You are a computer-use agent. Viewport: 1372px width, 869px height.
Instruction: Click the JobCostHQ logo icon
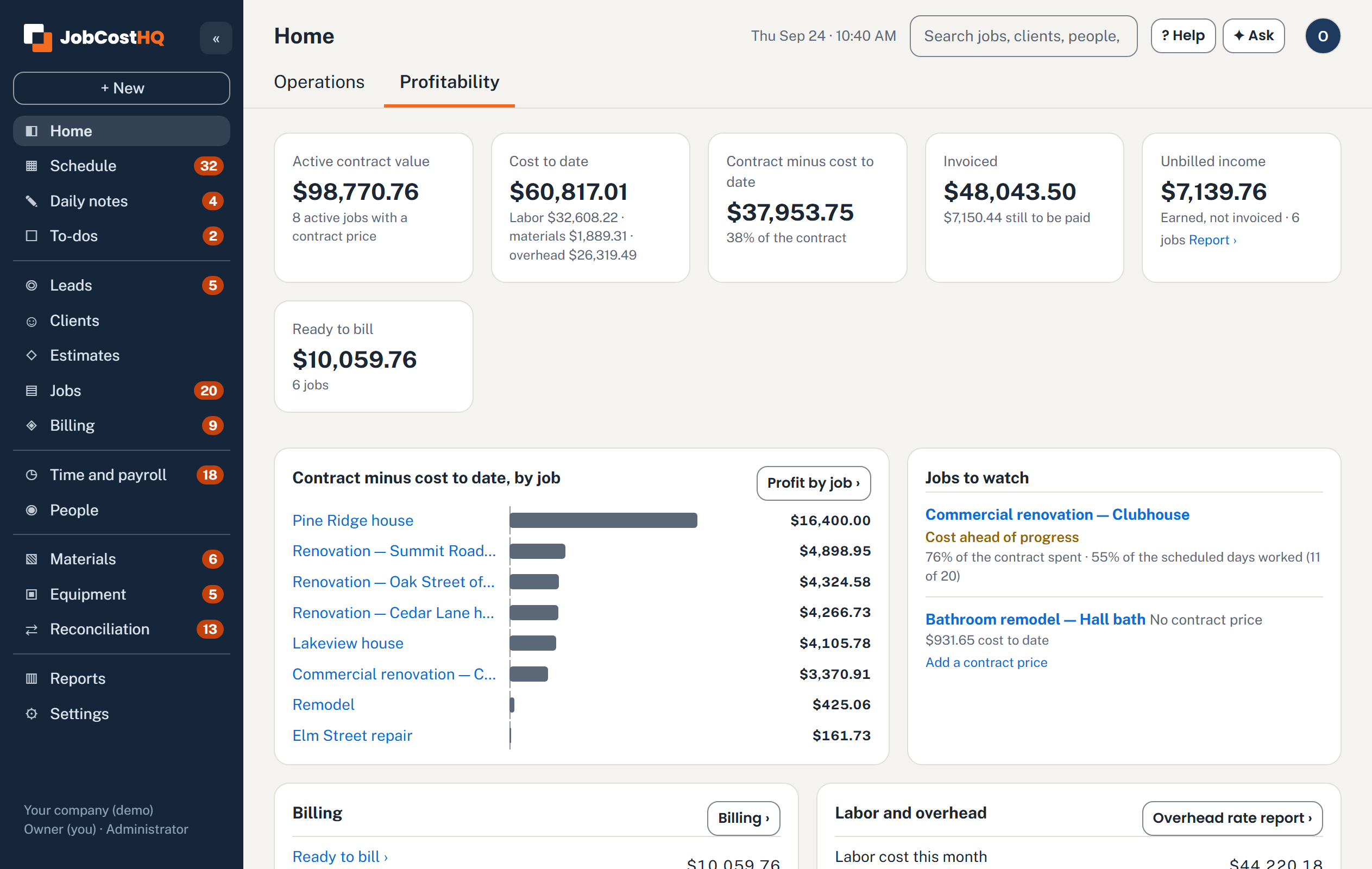point(37,37)
